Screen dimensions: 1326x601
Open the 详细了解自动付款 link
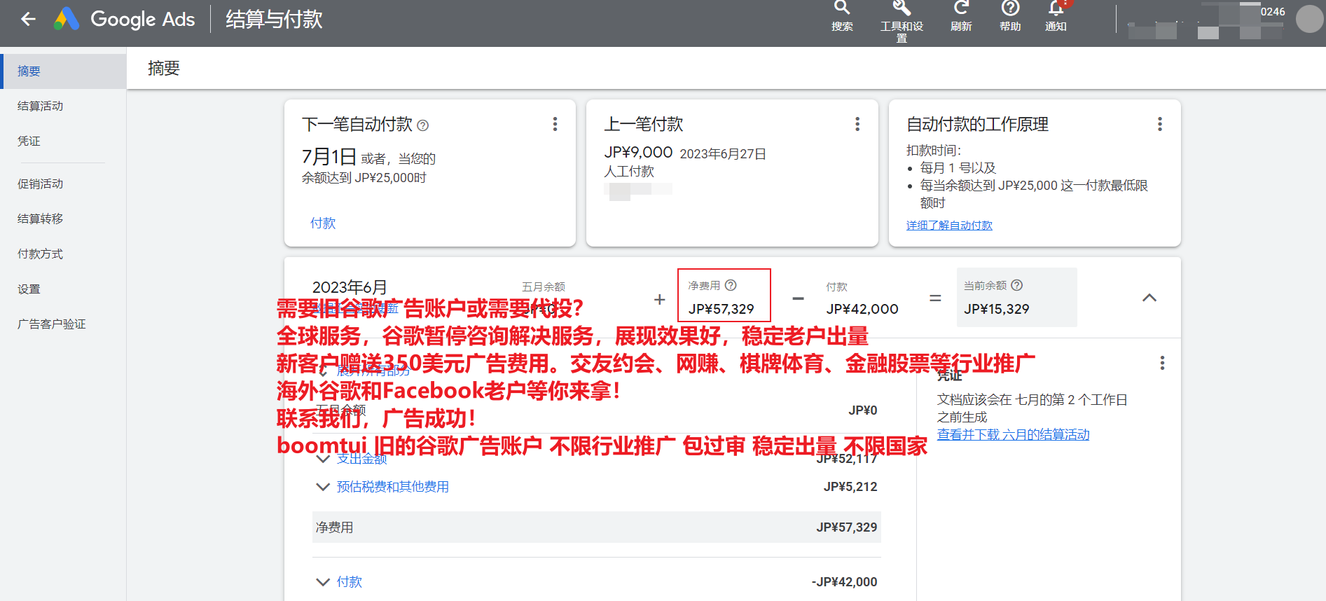coord(949,226)
